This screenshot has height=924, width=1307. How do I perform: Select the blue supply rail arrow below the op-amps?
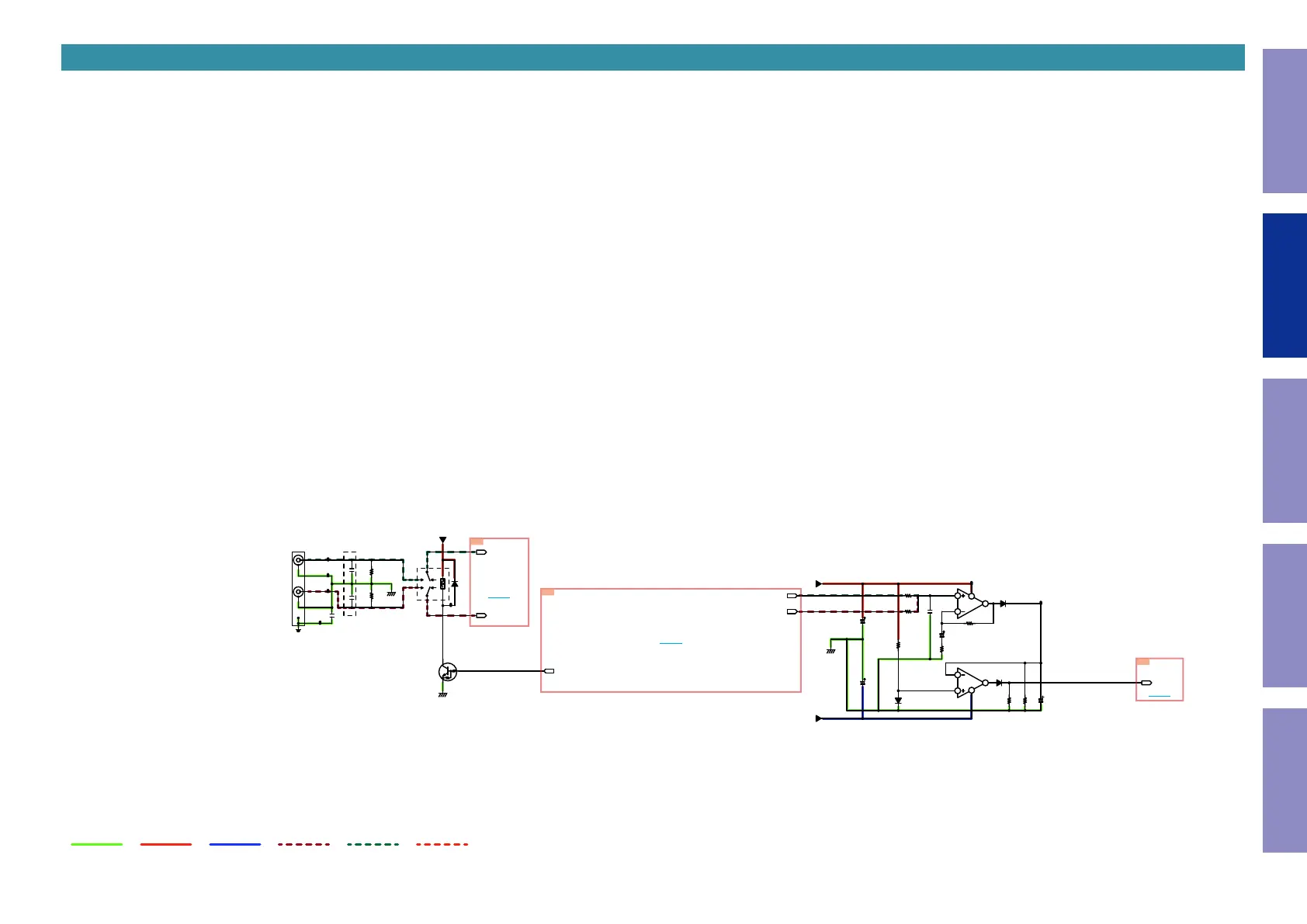tap(819, 719)
